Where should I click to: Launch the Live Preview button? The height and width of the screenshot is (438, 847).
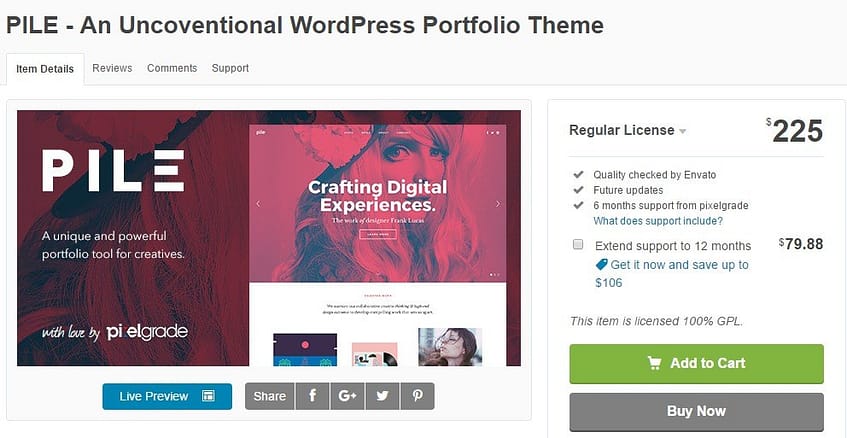tap(166, 396)
